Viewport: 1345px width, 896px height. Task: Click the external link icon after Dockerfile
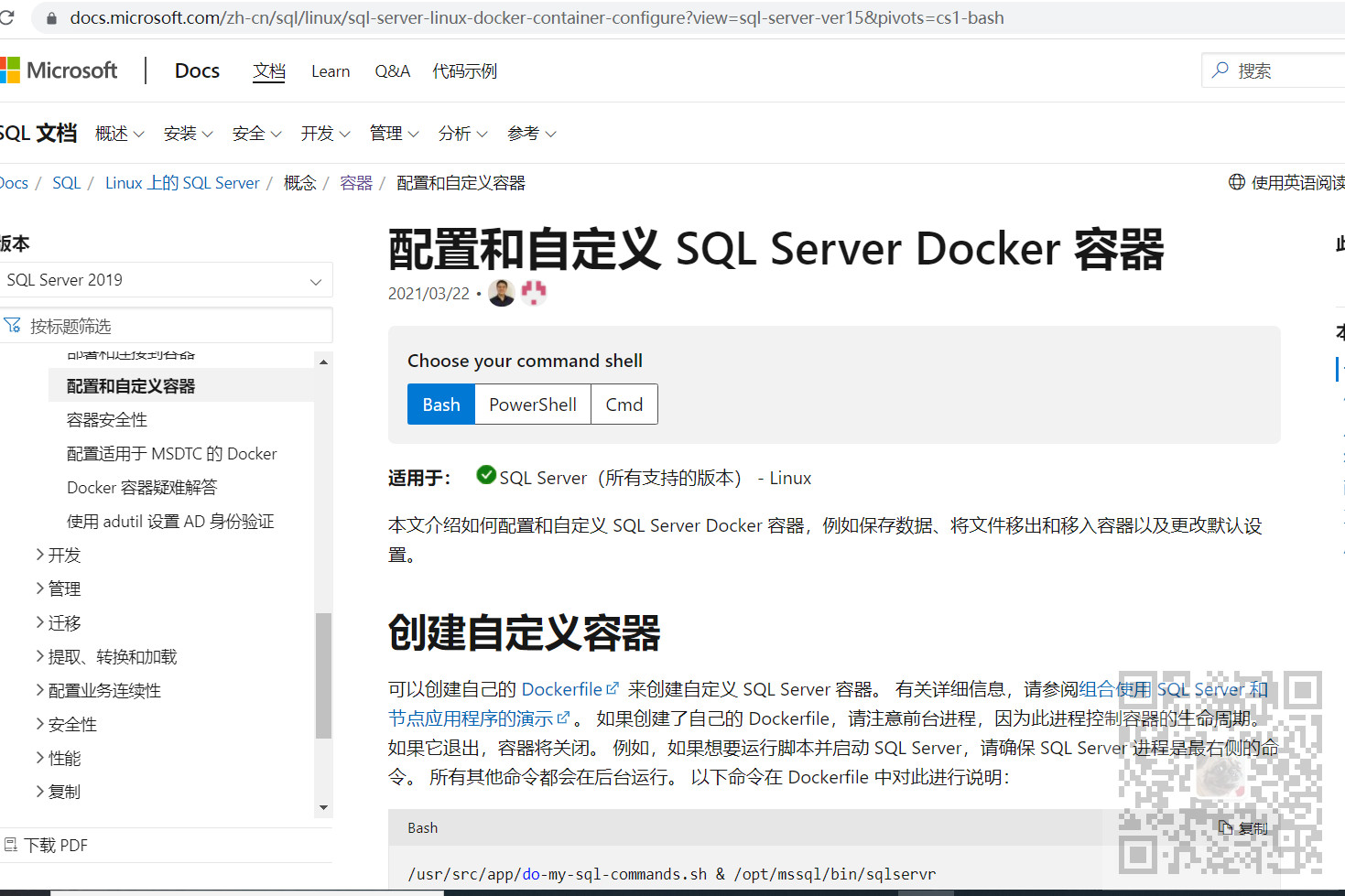613,688
